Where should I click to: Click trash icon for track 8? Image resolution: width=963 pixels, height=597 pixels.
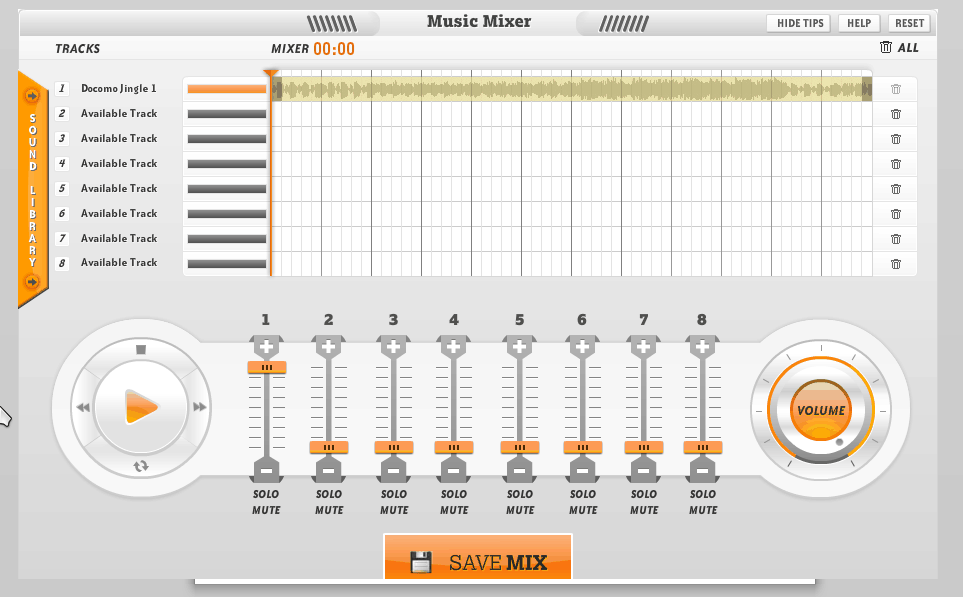(895, 264)
